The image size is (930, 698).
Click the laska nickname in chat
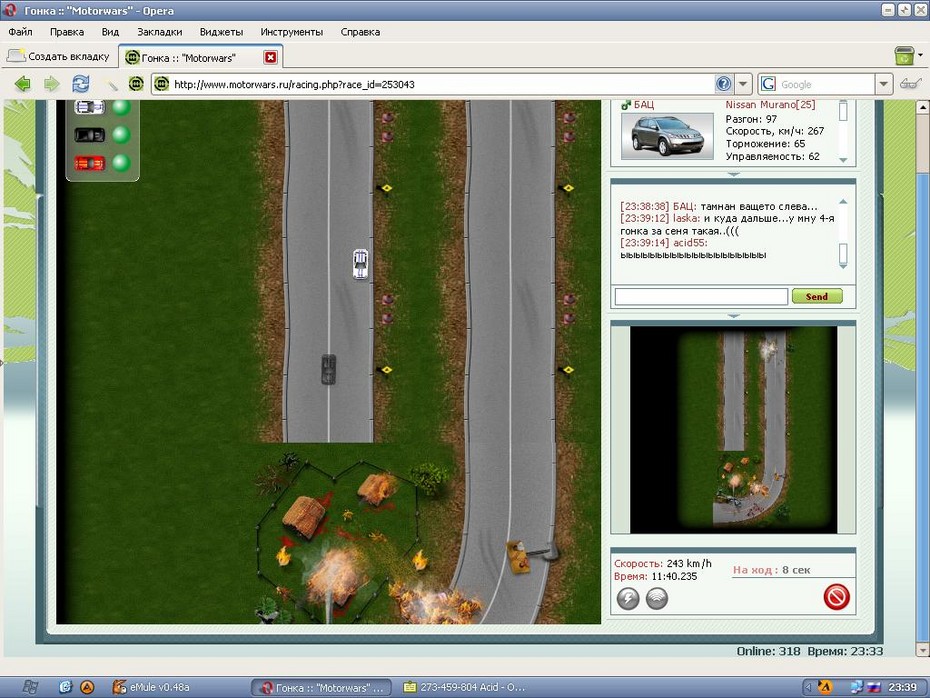point(686,218)
